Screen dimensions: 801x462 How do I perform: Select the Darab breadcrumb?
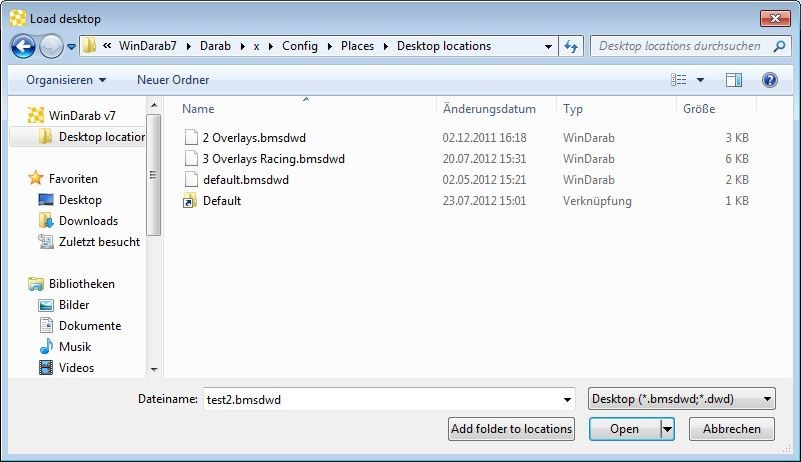[x=215, y=46]
